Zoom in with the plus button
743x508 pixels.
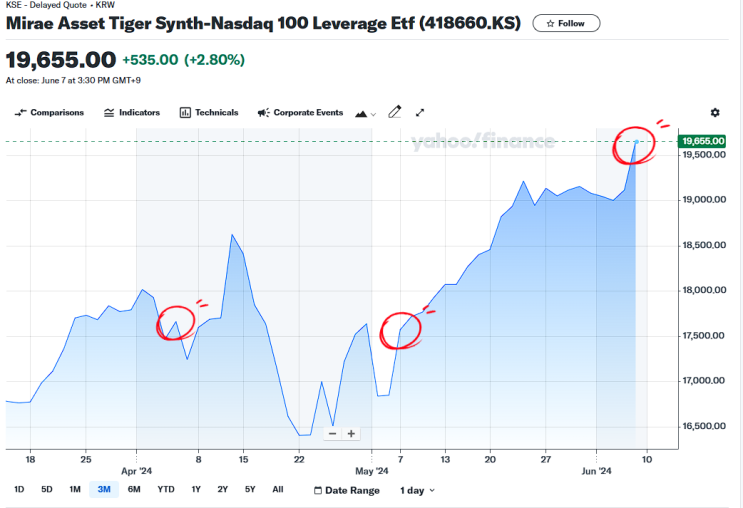click(351, 434)
